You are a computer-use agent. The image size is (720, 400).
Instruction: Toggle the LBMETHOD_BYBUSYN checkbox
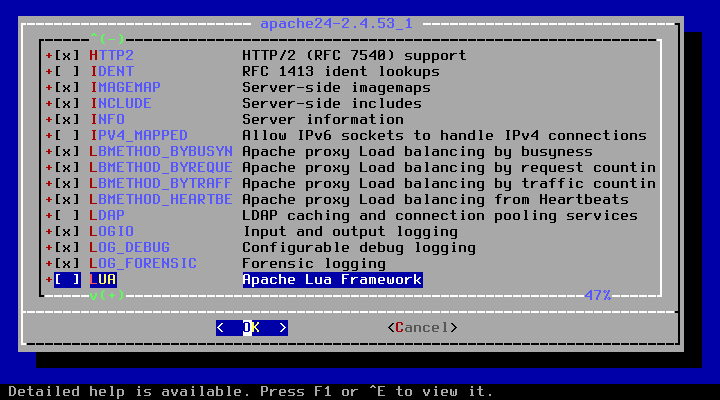67,152
